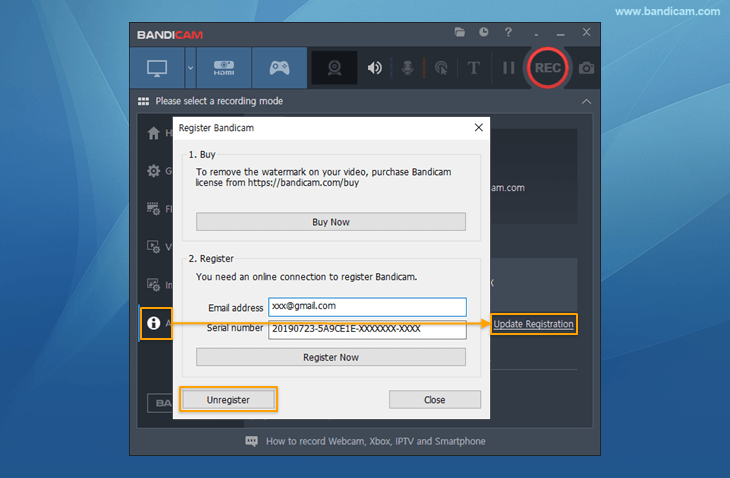Click the Buy Now button

[331, 222]
